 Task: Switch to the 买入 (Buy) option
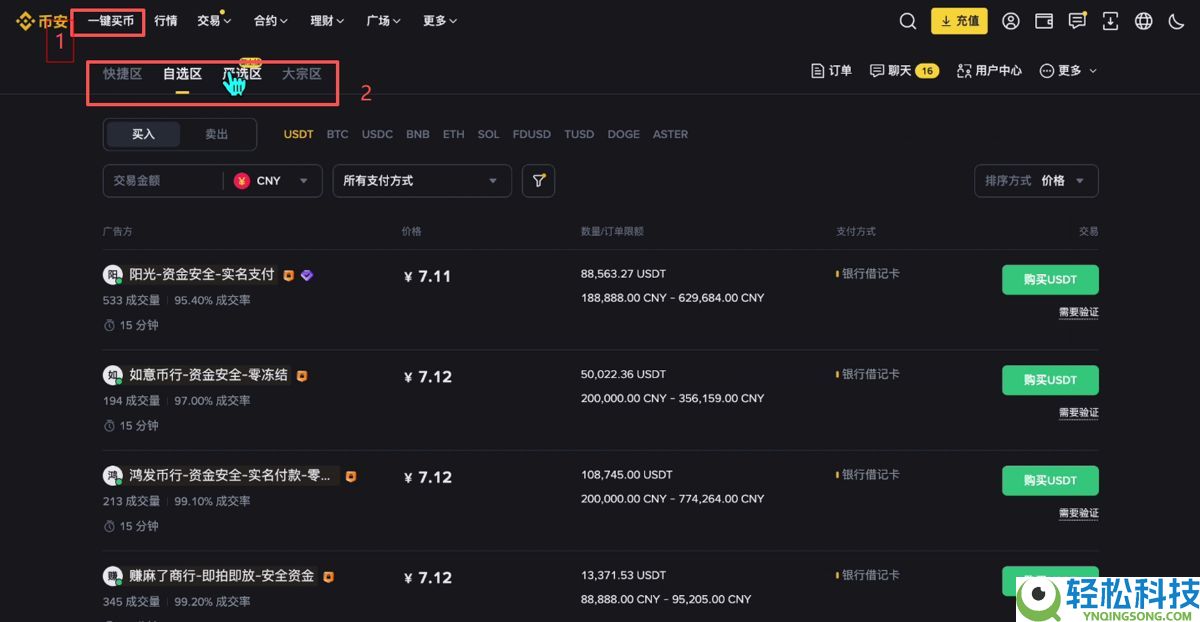[x=141, y=133]
